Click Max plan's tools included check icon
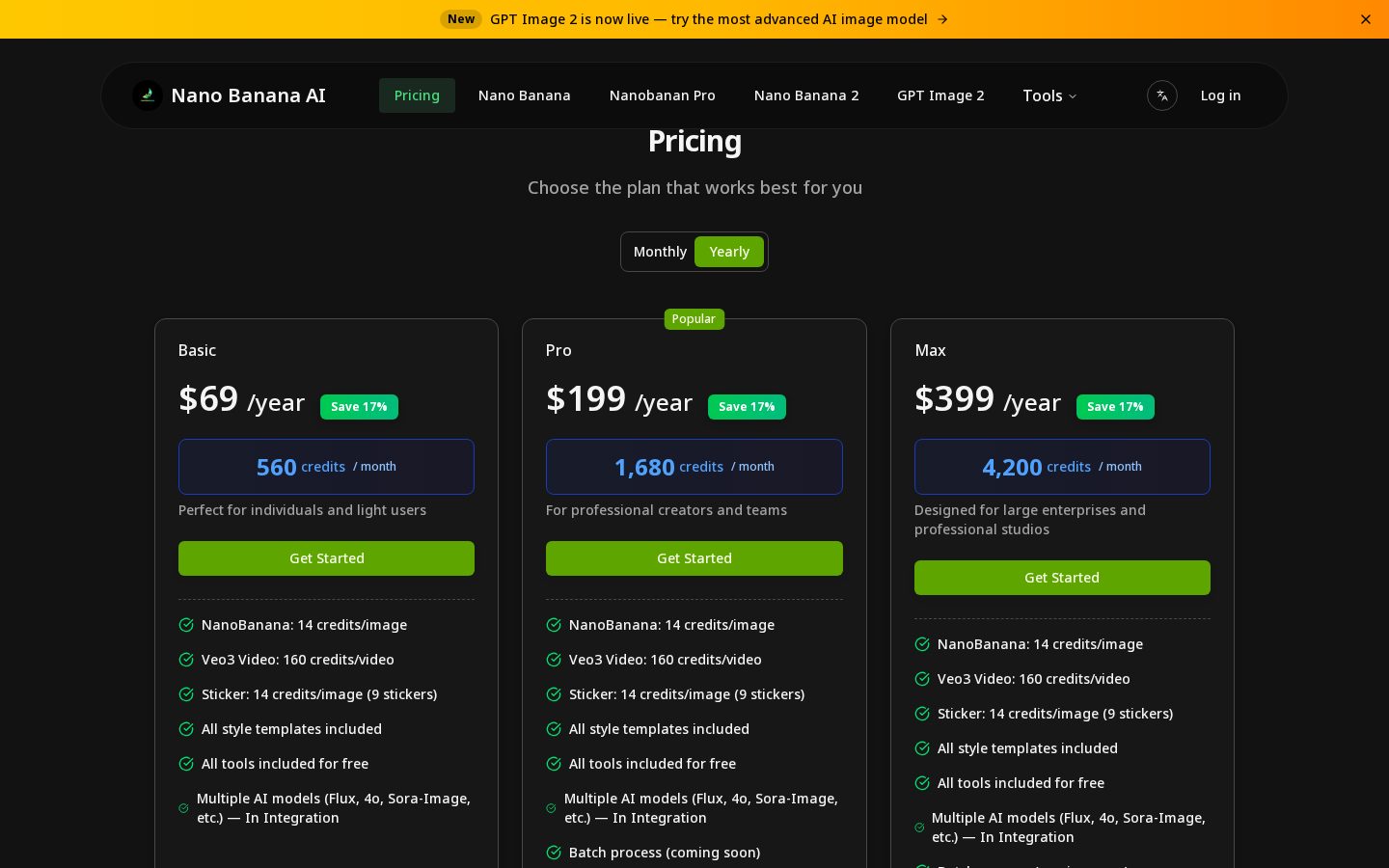Image resolution: width=1389 pixels, height=868 pixels. [x=922, y=783]
